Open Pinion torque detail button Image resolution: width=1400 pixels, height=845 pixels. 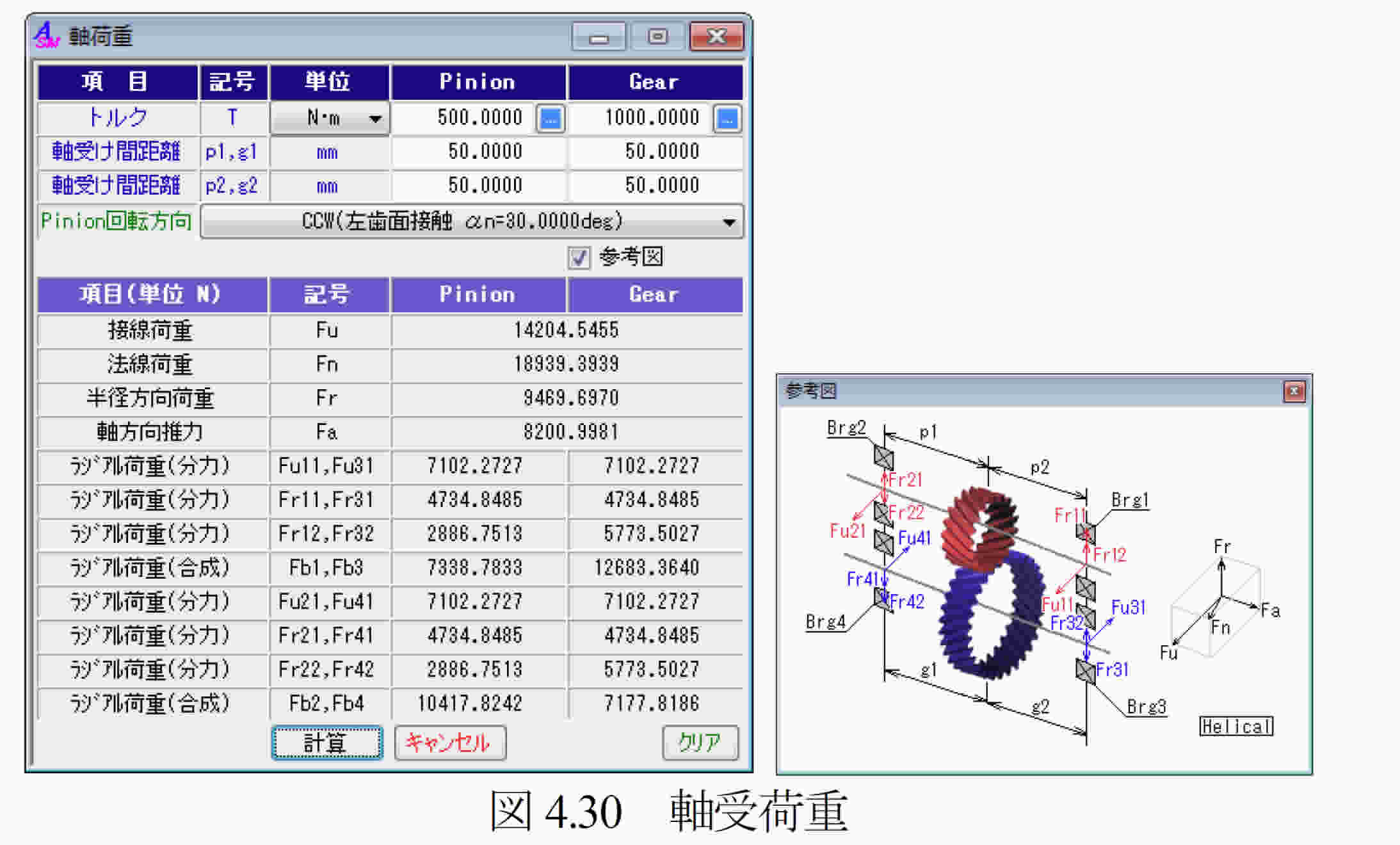551,118
